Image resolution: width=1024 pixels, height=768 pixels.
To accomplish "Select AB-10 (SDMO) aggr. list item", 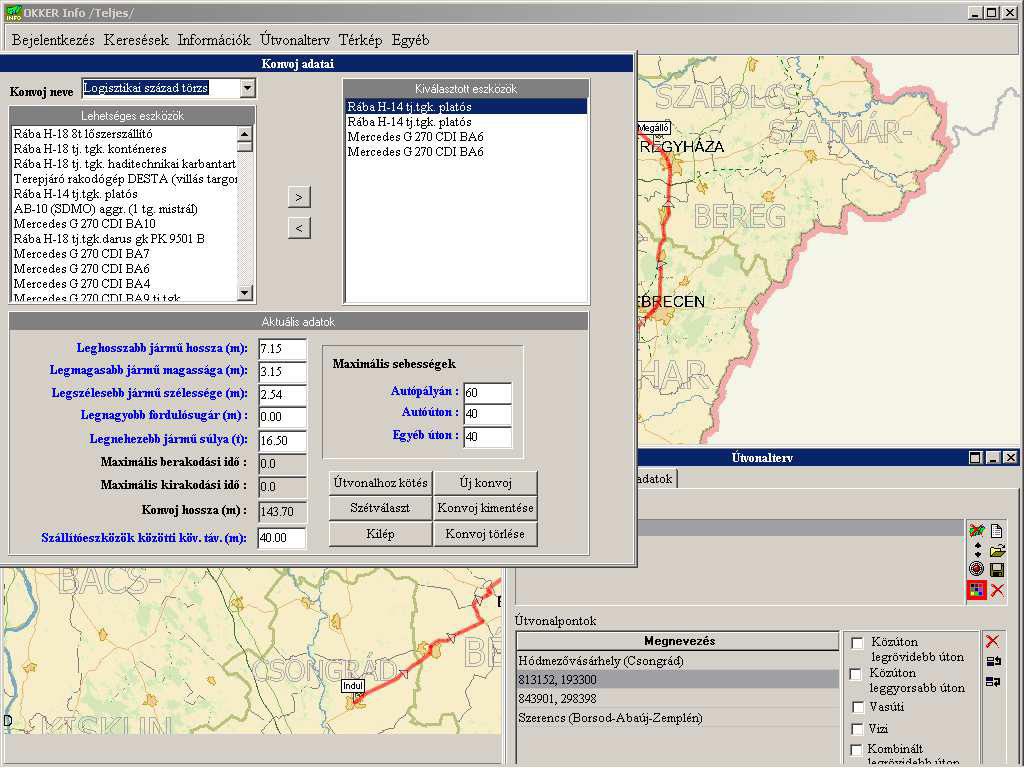I will tap(124, 209).
